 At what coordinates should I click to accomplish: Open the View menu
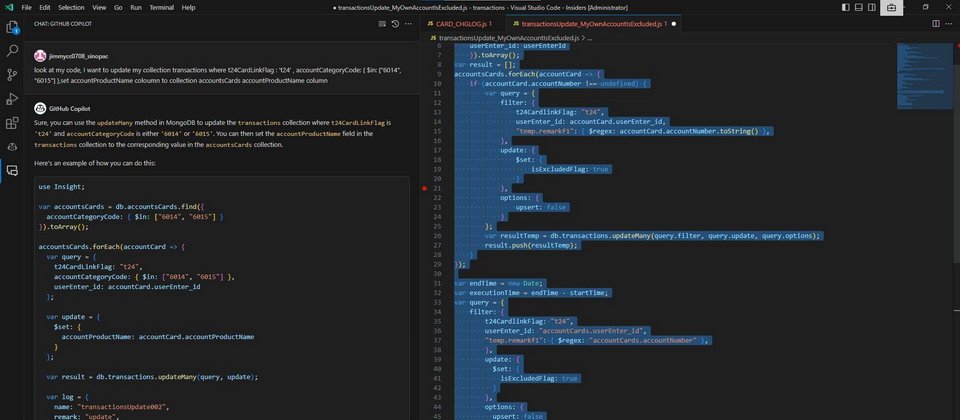click(99, 7)
